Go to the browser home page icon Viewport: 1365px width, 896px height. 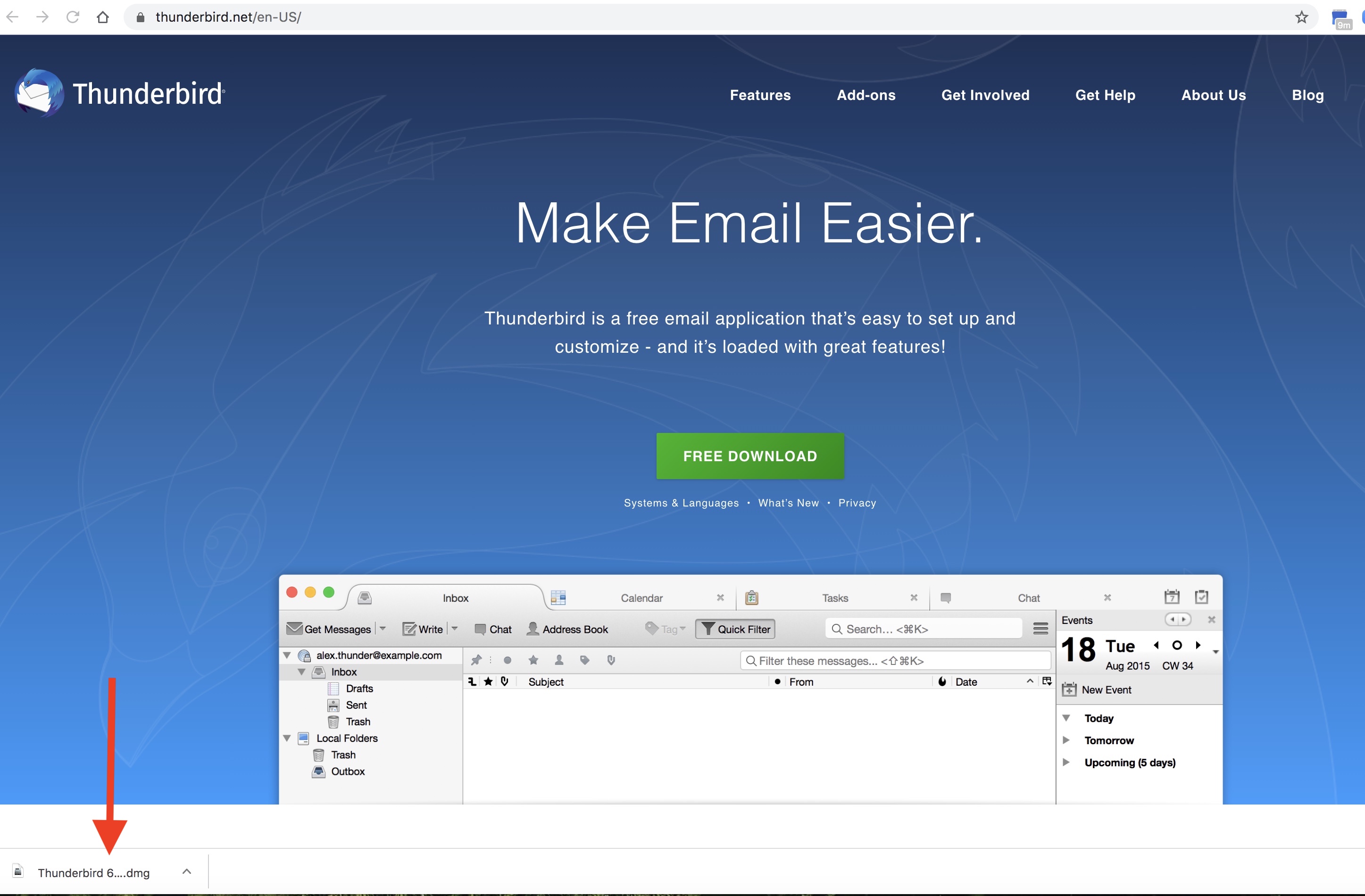pos(103,17)
